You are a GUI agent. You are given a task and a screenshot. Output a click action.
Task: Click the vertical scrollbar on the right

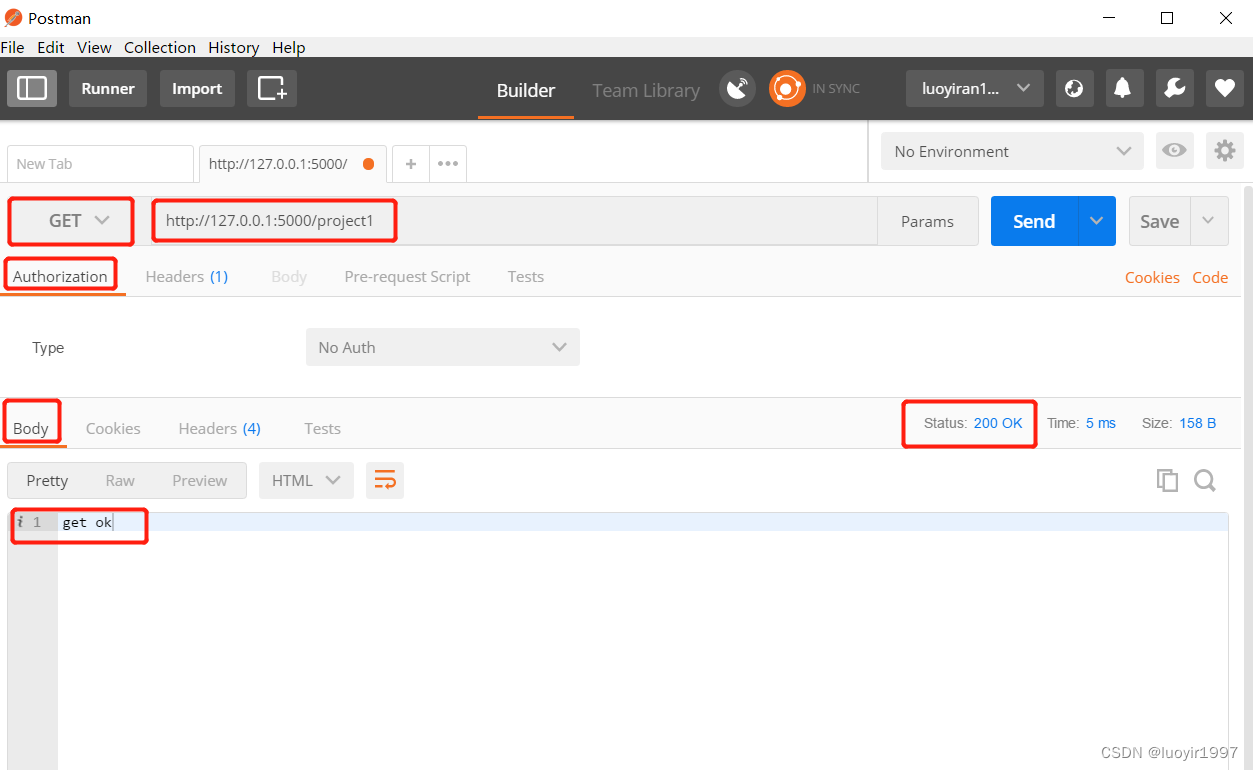click(x=1247, y=477)
